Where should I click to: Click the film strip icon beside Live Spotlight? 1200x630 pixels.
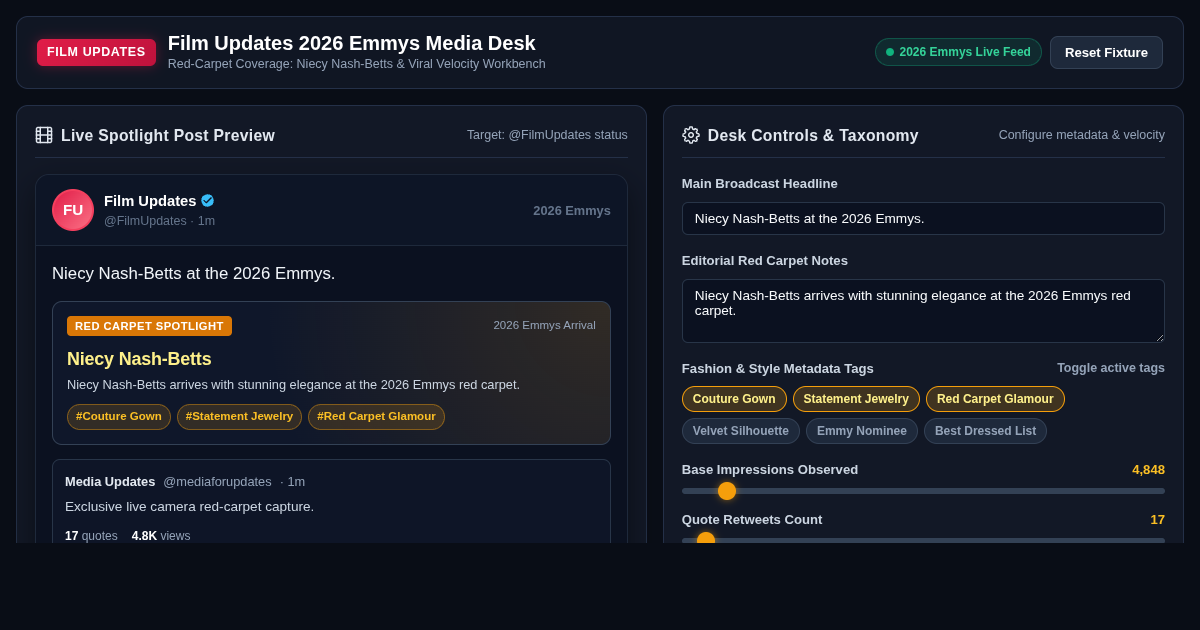(44, 135)
